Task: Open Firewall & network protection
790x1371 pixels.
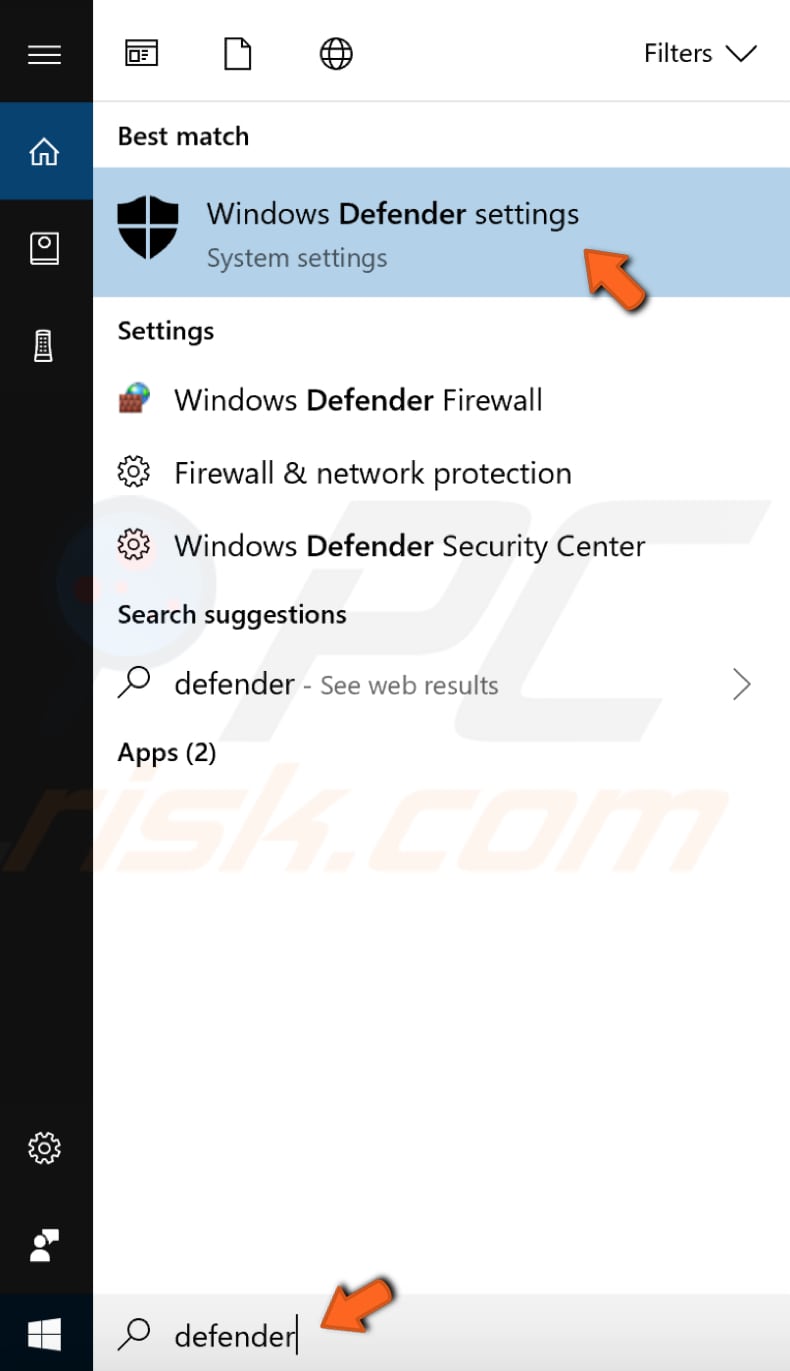Action: [x=372, y=472]
